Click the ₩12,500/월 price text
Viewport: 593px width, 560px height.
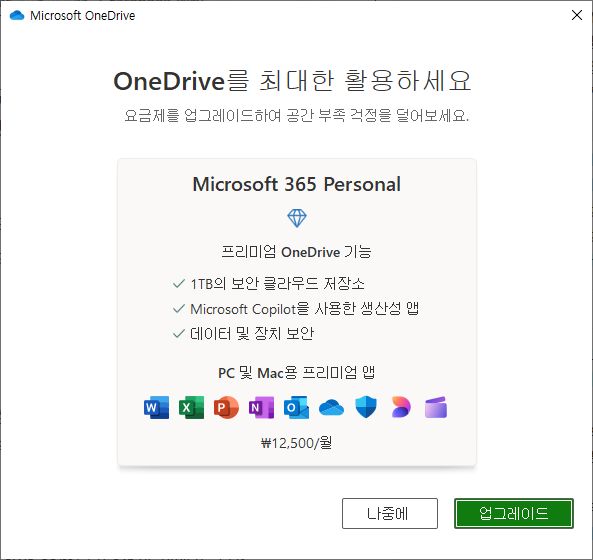click(x=297, y=442)
